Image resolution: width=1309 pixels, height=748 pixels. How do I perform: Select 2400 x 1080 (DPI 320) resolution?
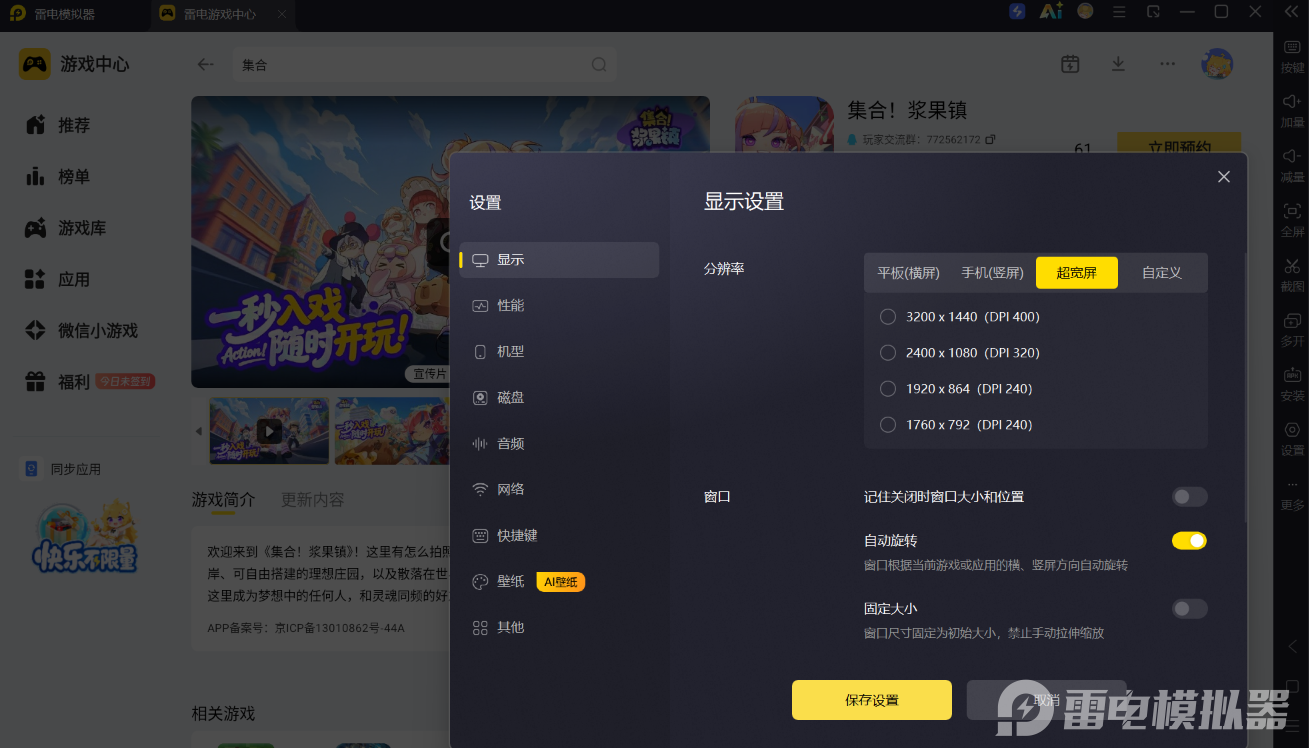pos(887,353)
